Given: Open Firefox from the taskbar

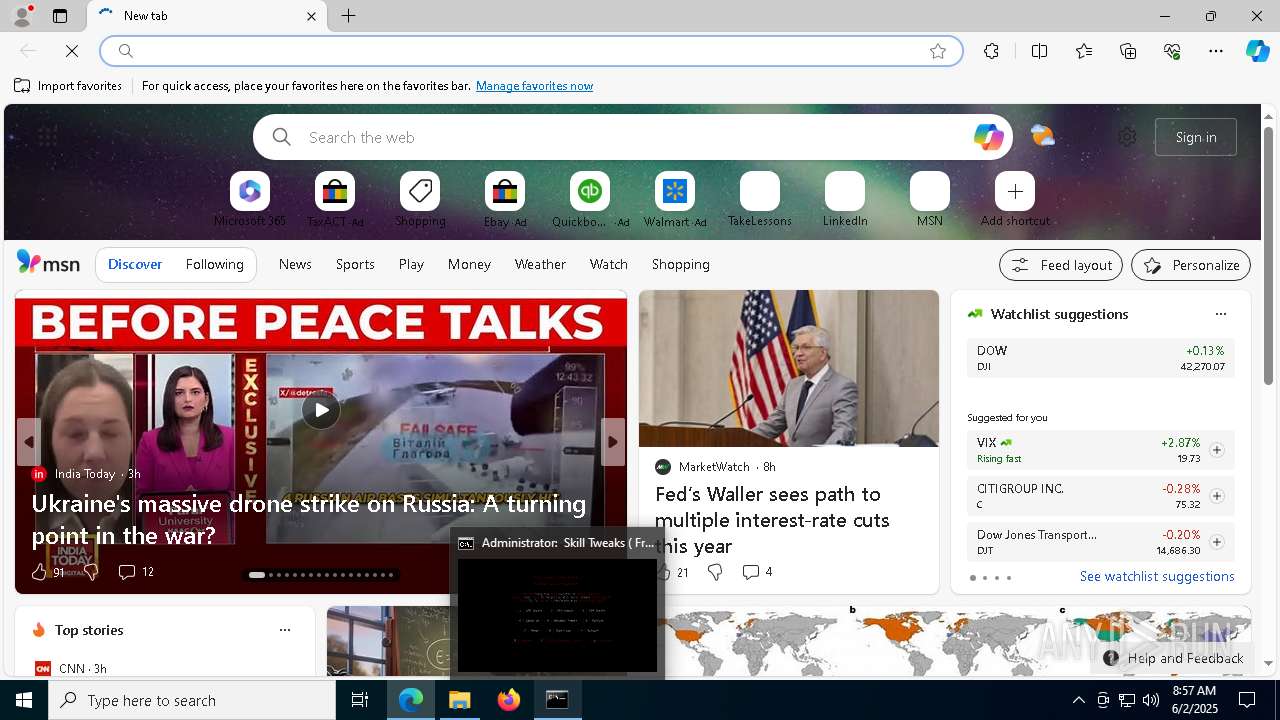Looking at the screenshot, I should coord(509,700).
